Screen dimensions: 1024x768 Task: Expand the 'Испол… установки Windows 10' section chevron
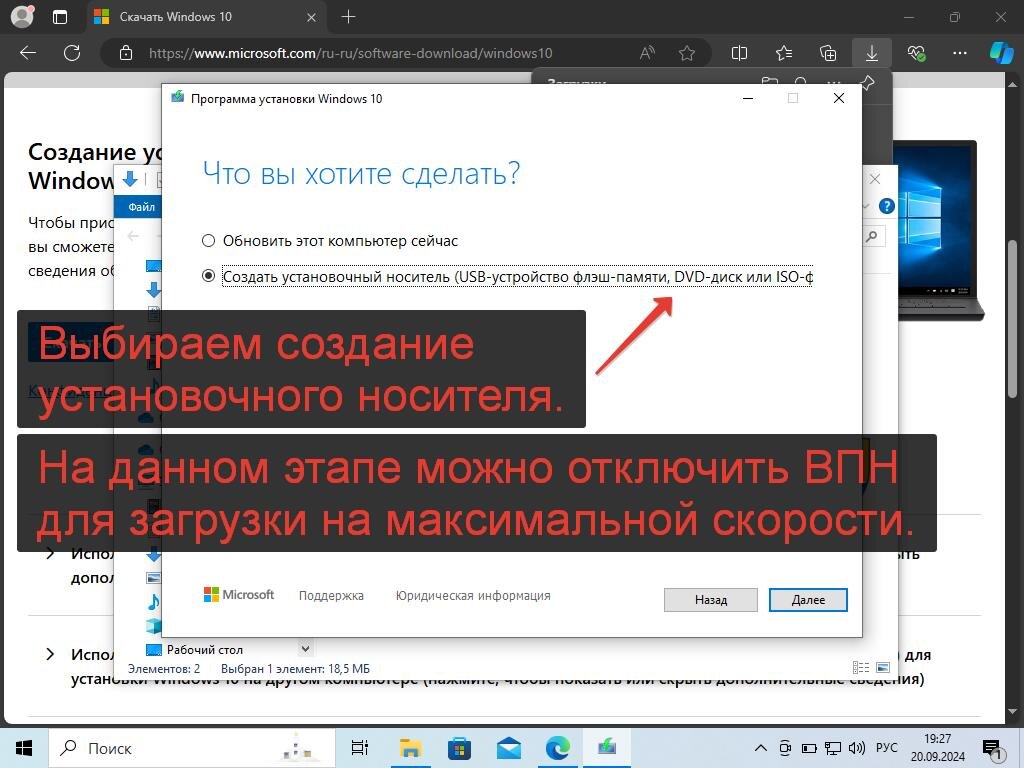50,654
